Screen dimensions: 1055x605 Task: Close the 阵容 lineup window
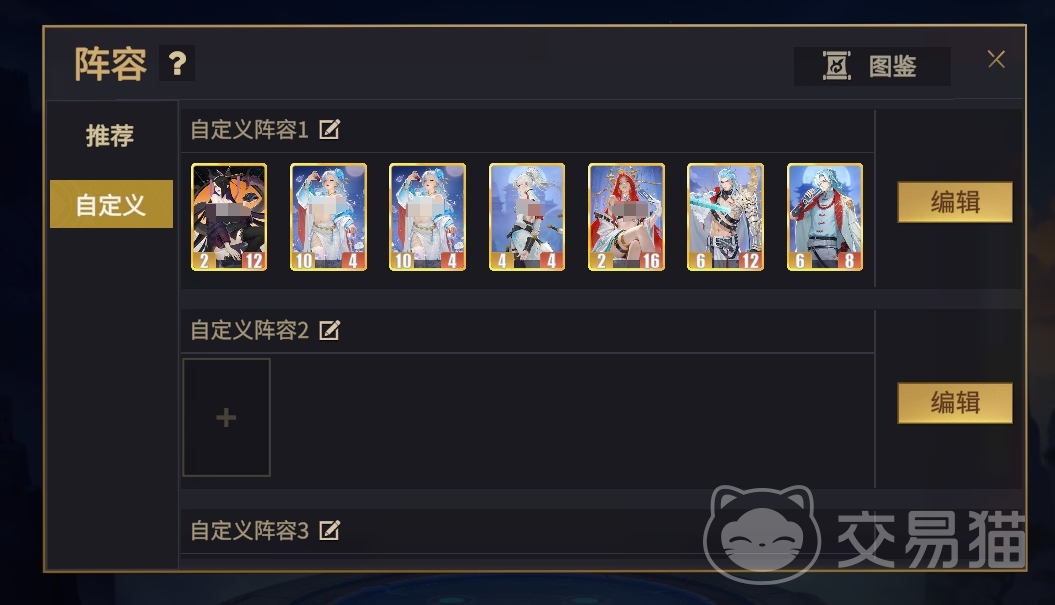click(x=996, y=59)
